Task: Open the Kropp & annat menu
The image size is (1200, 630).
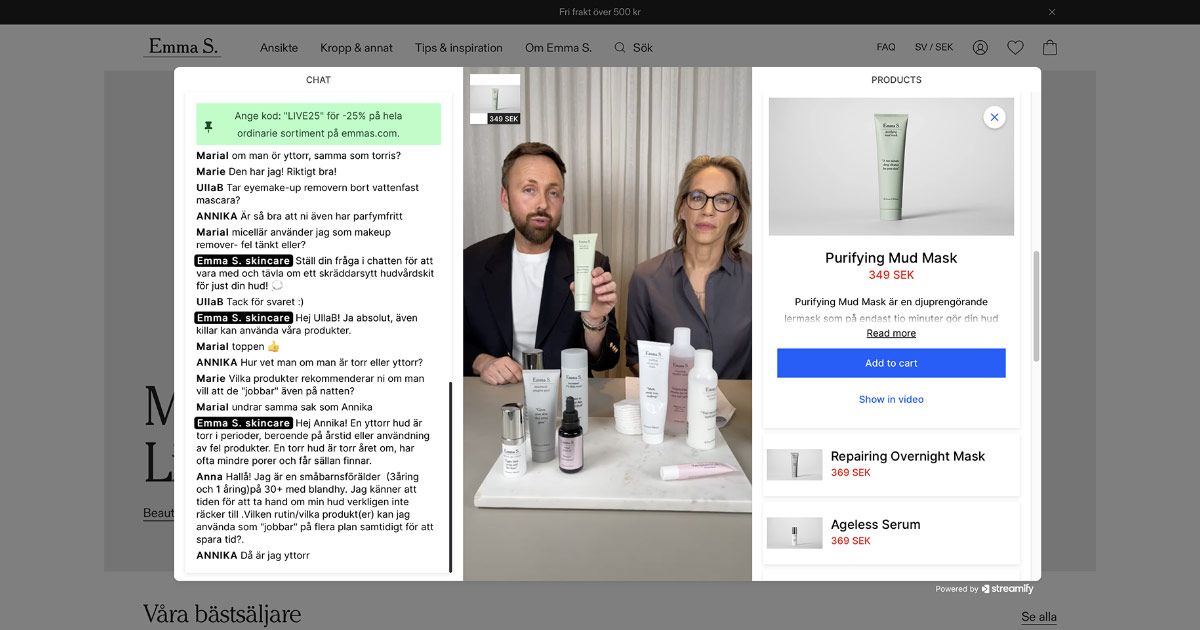Action: (x=355, y=47)
